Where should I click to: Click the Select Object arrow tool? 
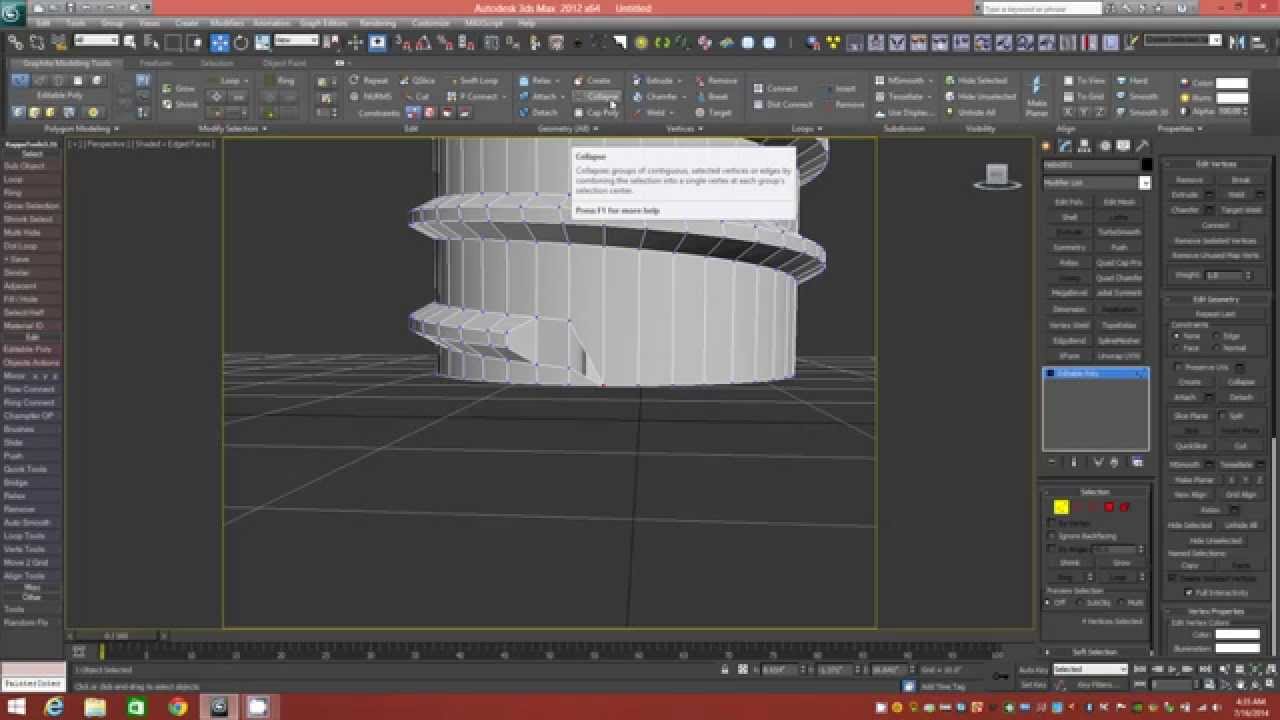(x=132, y=42)
